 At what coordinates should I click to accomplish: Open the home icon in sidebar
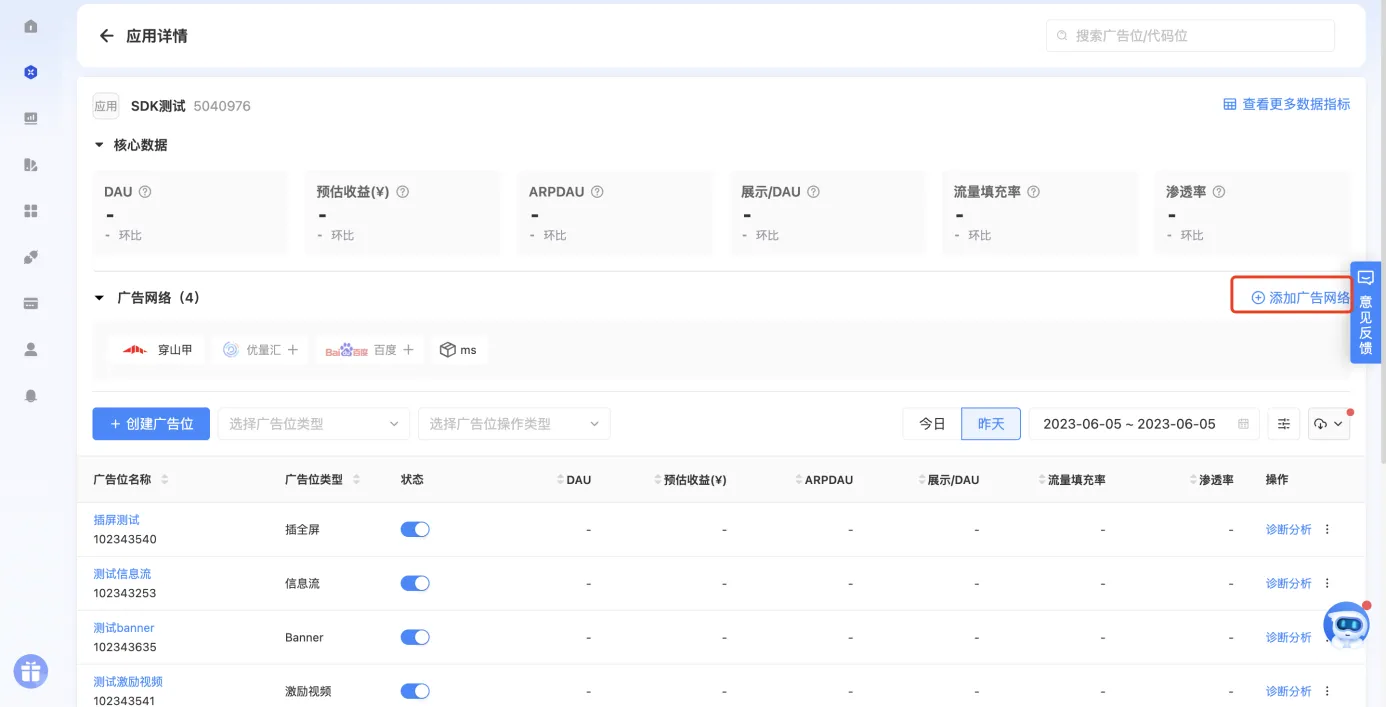31,26
